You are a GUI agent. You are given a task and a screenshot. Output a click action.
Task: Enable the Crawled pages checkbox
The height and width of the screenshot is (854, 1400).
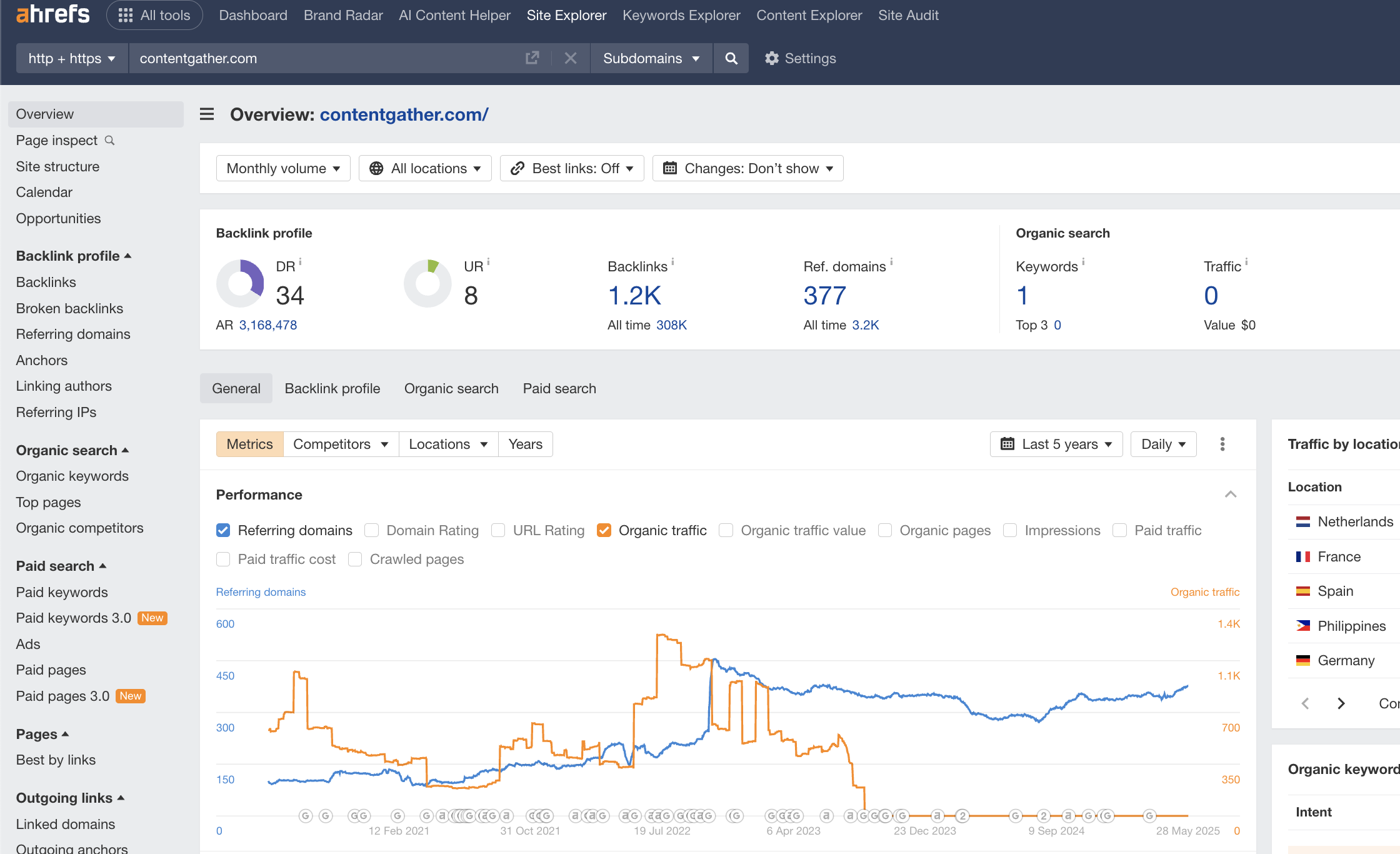pyautogui.click(x=355, y=559)
